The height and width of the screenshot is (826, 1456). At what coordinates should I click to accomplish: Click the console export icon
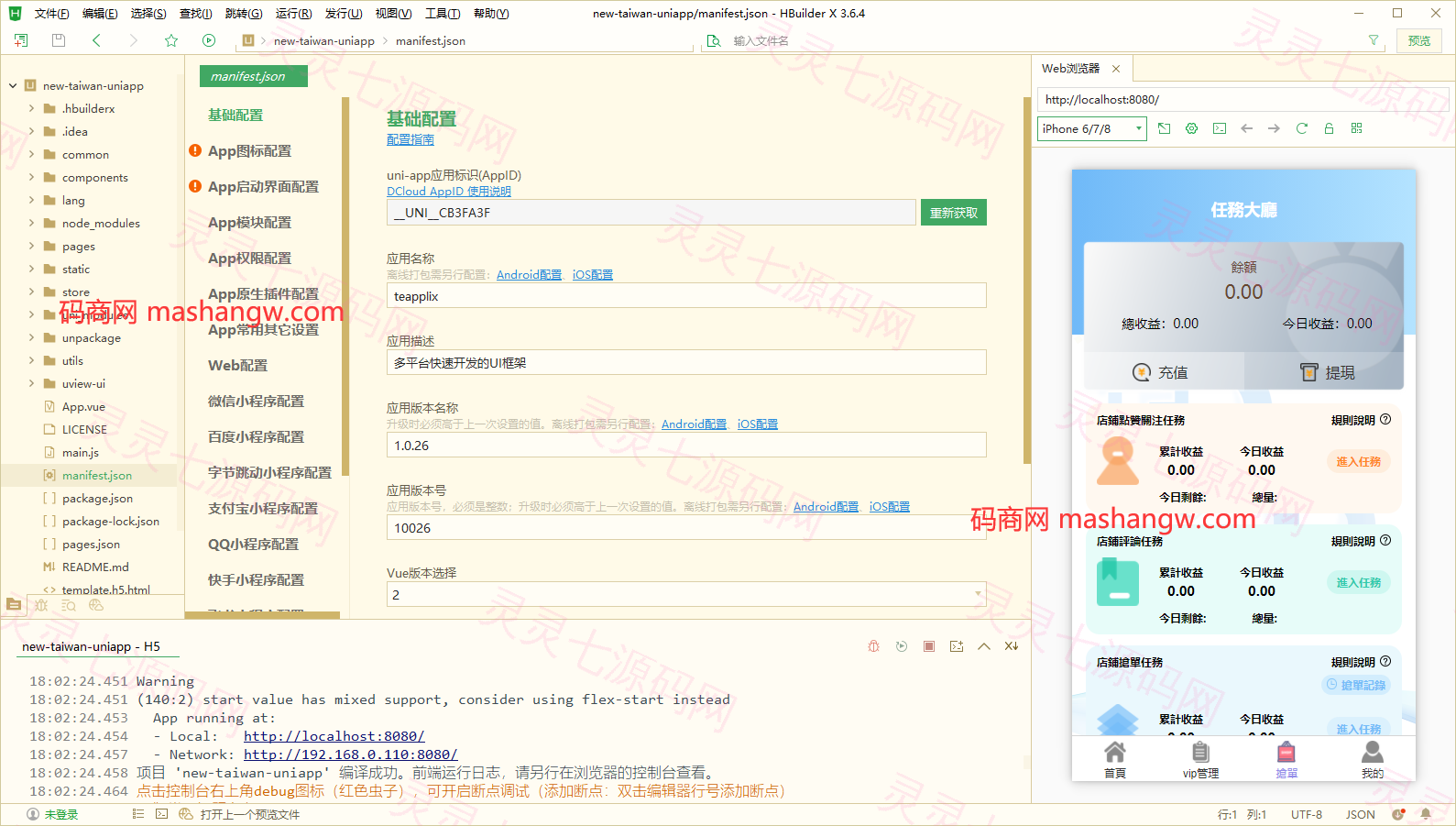point(957,646)
